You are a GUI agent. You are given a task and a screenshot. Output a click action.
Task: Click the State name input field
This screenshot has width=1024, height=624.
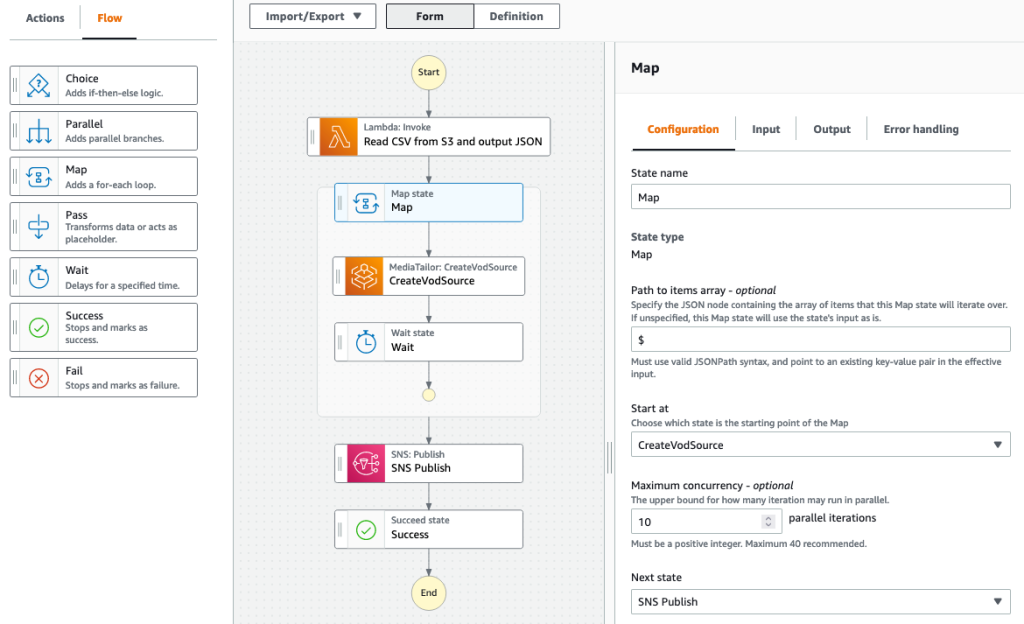click(x=820, y=196)
